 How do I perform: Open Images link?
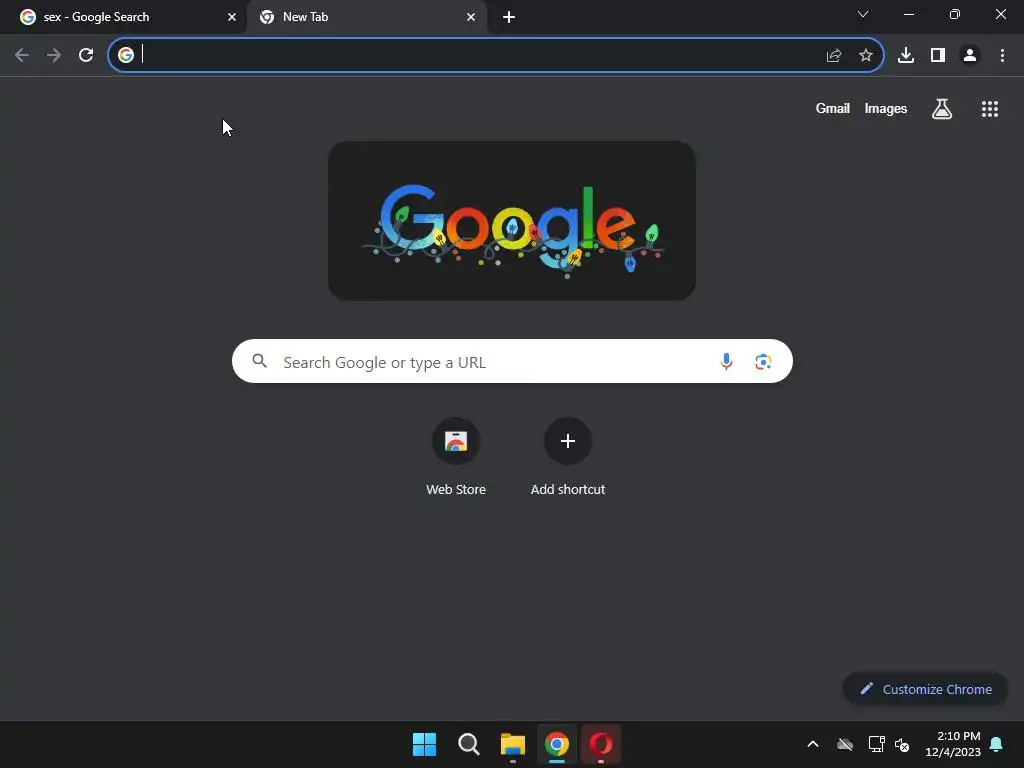pos(886,108)
